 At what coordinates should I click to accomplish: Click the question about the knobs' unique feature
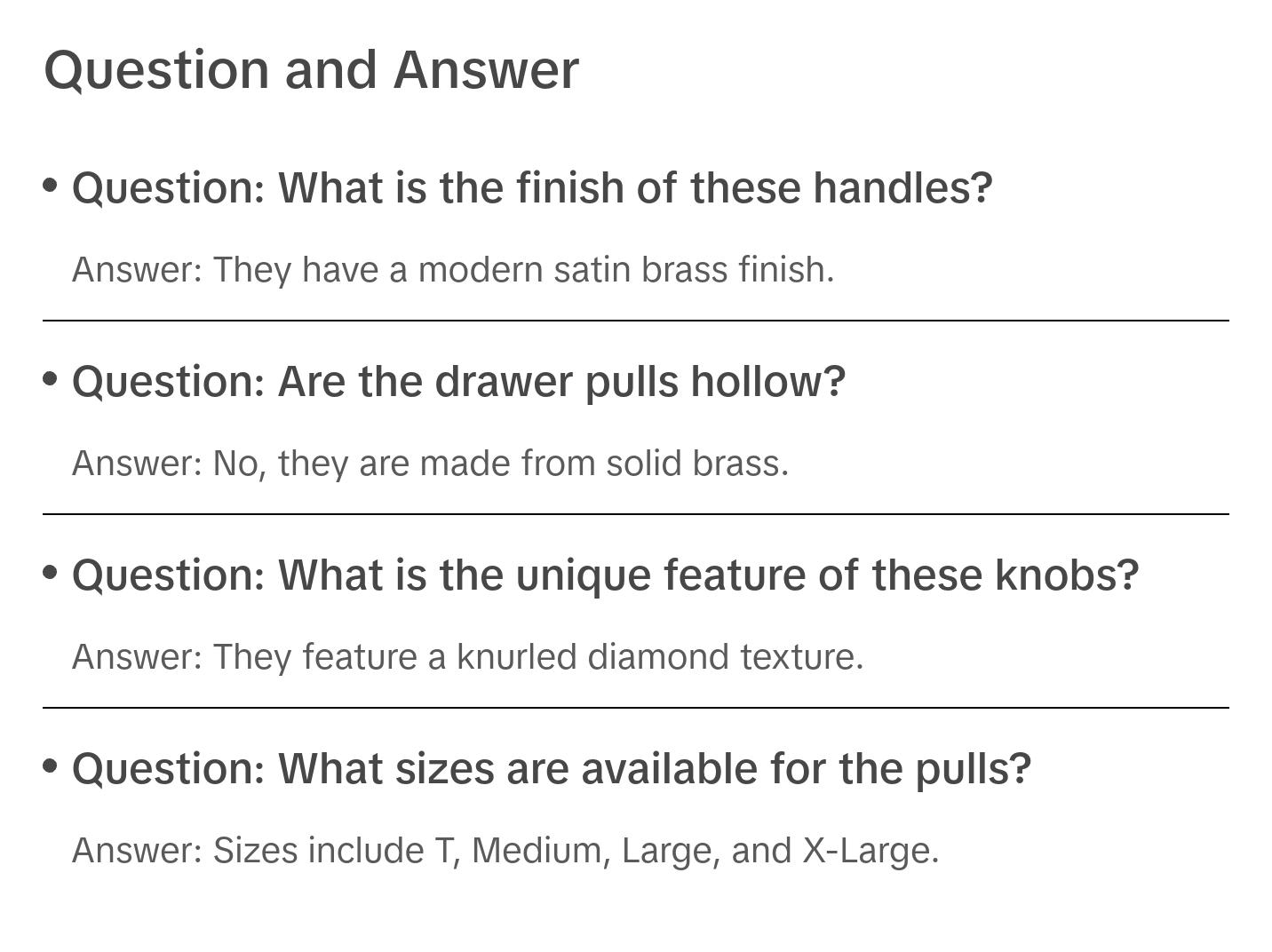pyautogui.click(x=605, y=575)
